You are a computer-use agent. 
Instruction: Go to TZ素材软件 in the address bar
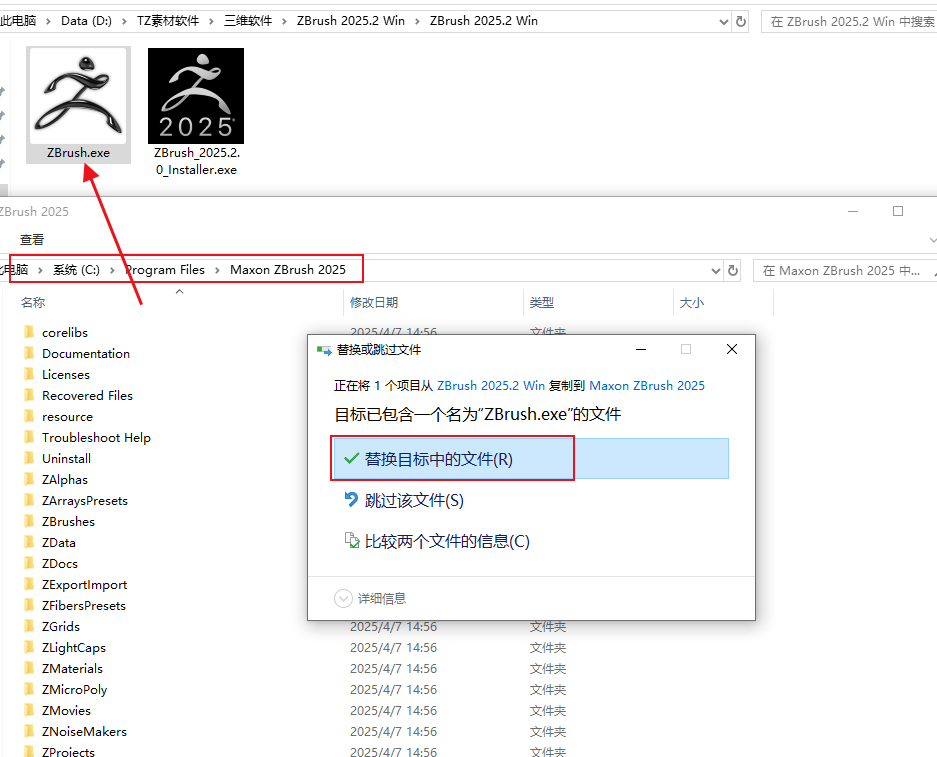[168, 21]
